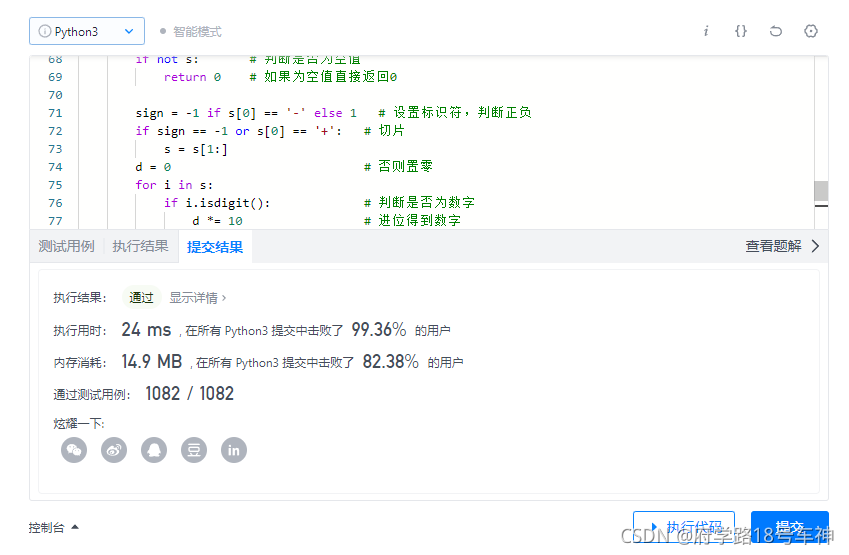The image size is (849, 555).
Task: Click the info icon inside language selector
Action: tap(45, 31)
